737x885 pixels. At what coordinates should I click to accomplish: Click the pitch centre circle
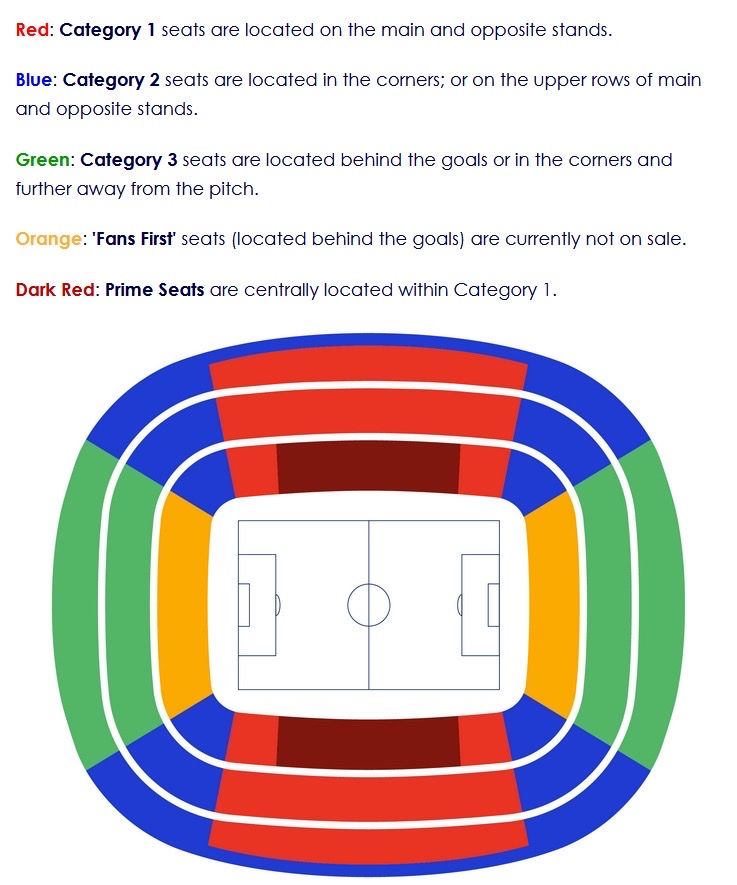click(x=368, y=604)
